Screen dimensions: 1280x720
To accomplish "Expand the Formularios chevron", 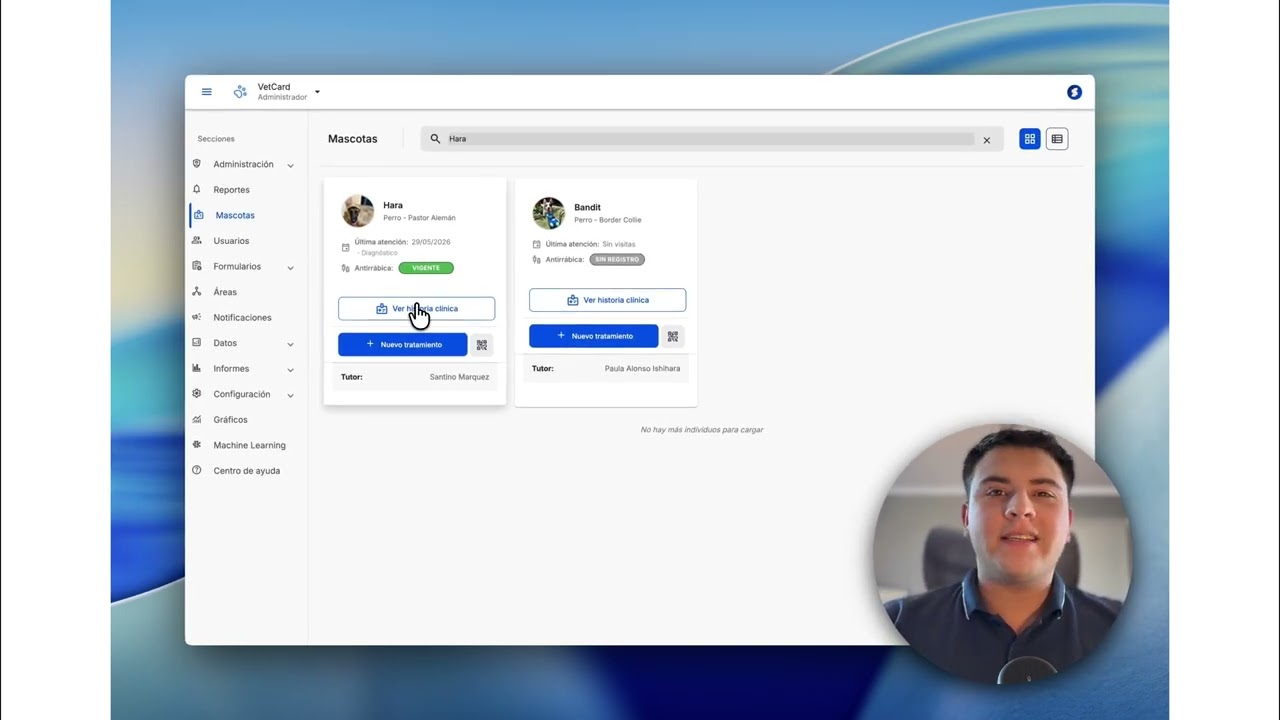I will point(290,267).
